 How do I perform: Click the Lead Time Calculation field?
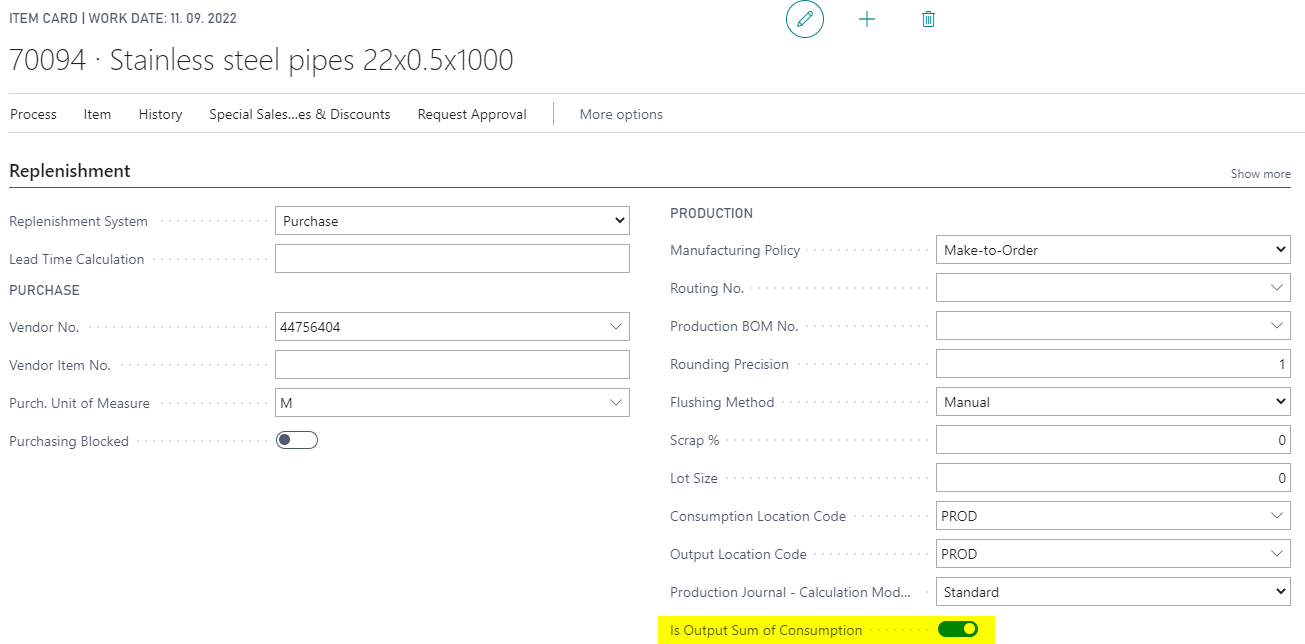point(452,259)
